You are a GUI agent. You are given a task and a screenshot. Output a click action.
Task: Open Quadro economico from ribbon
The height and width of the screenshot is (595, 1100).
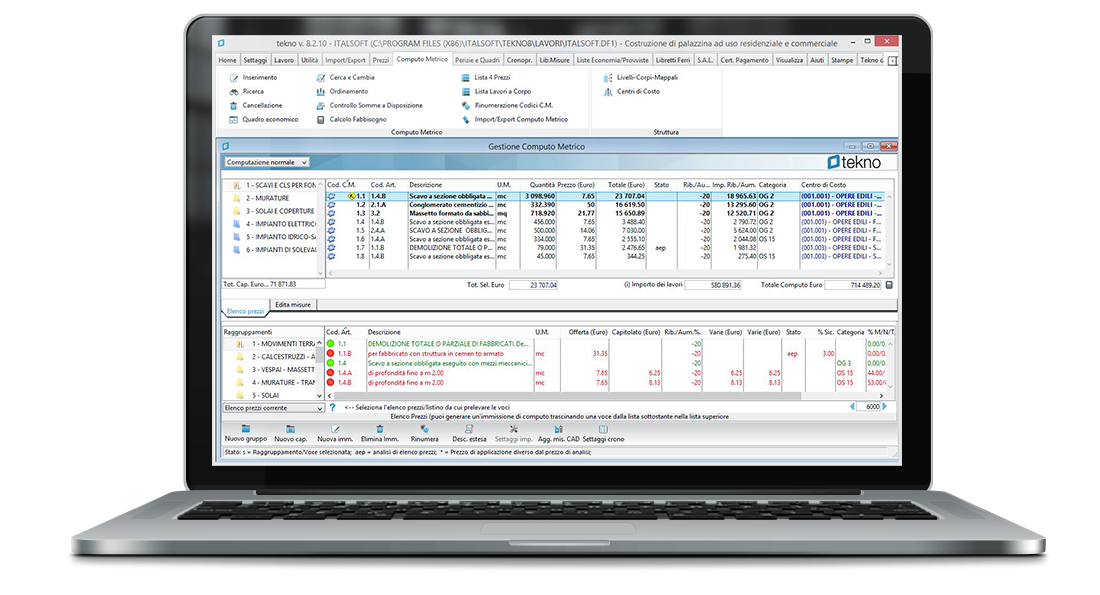(x=263, y=120)
